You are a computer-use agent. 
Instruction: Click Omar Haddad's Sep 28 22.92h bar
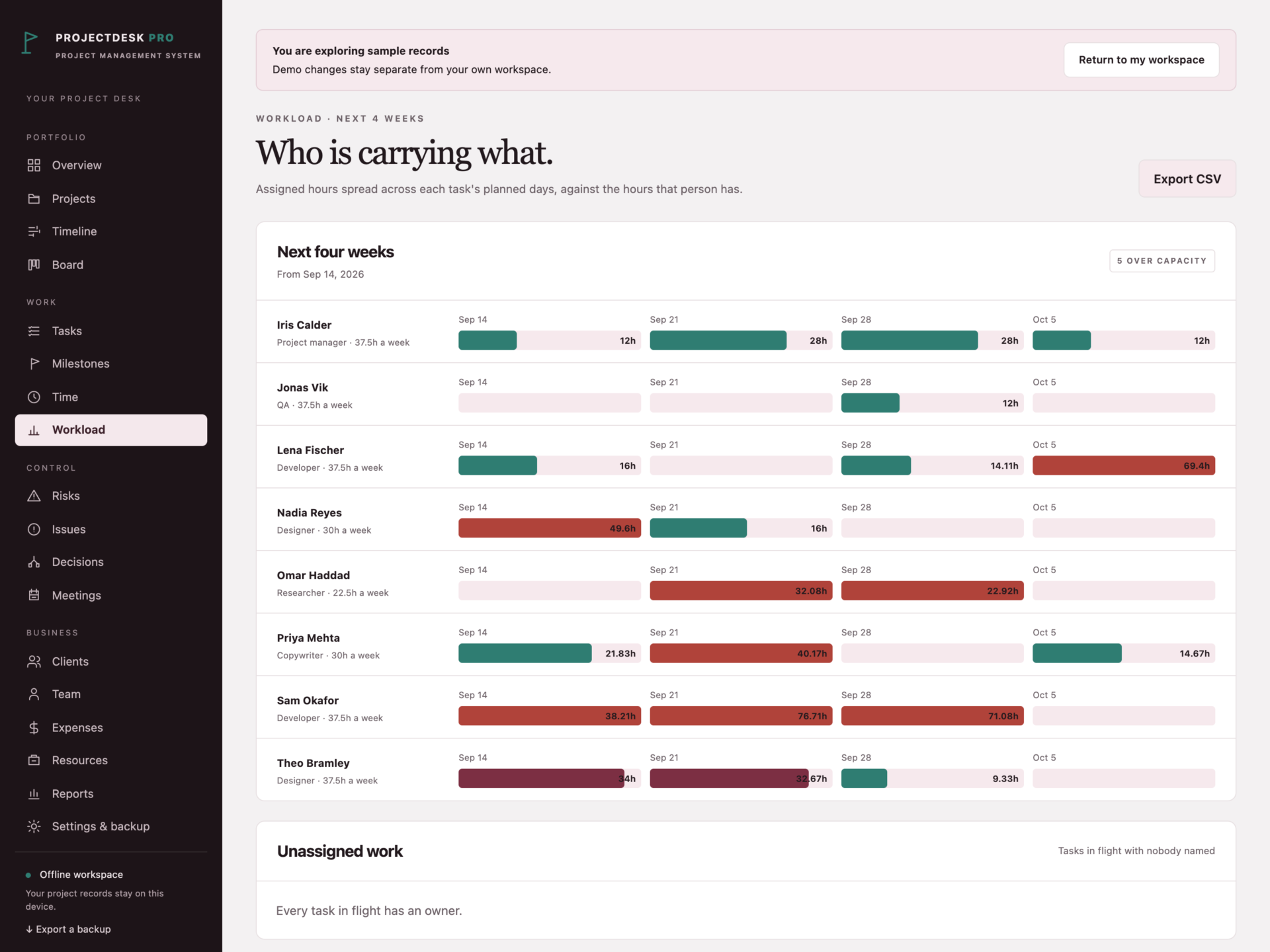932,590
